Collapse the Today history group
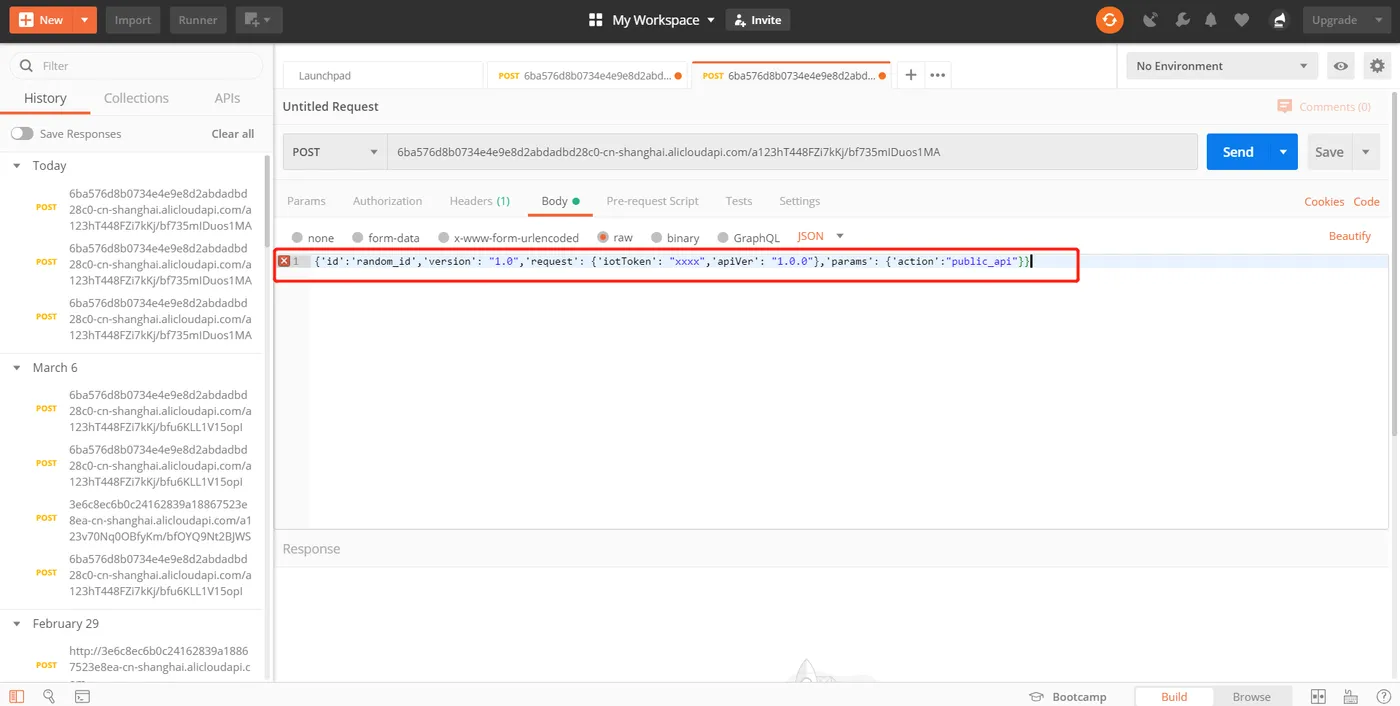1400x706 pixels. click(17, 166)
